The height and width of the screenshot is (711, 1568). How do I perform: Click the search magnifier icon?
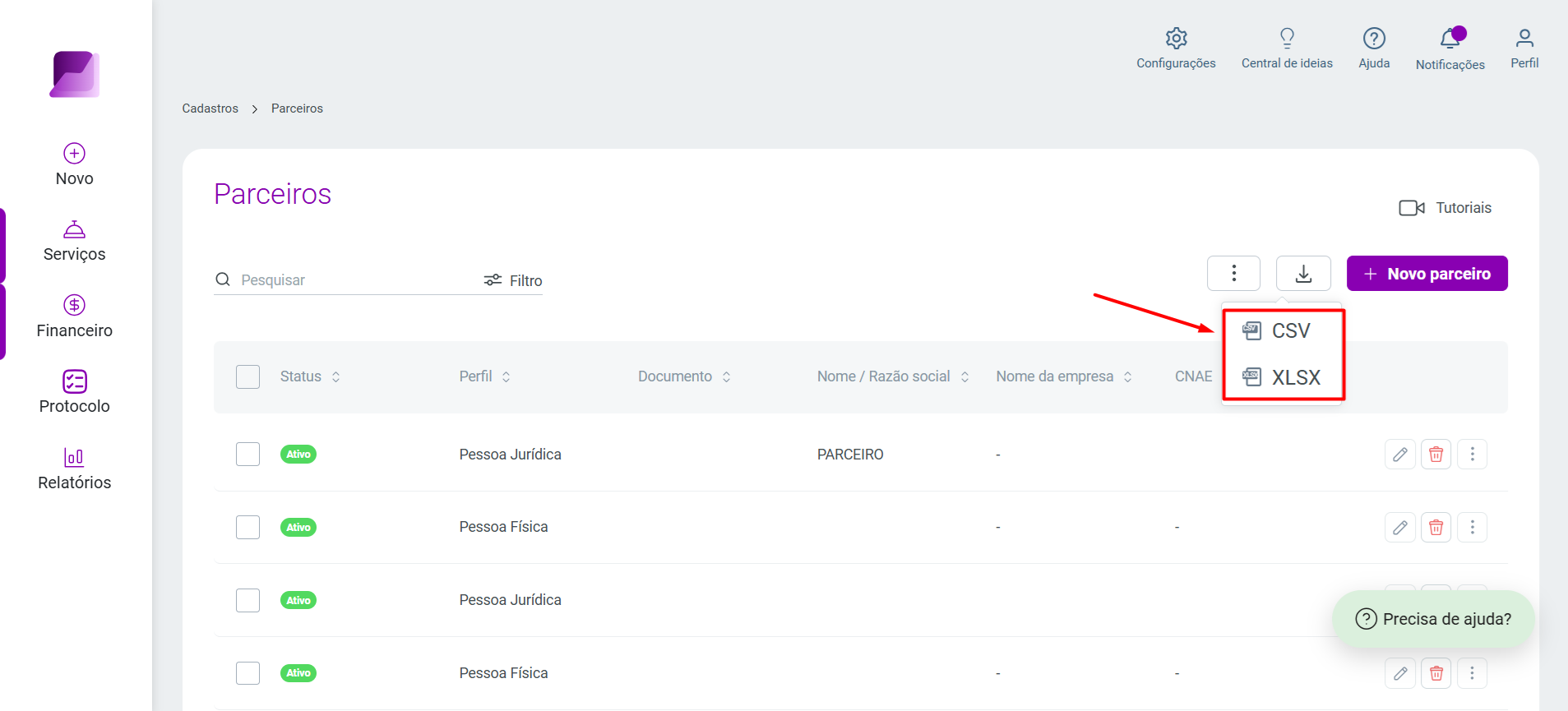click(x=223, y=279)
